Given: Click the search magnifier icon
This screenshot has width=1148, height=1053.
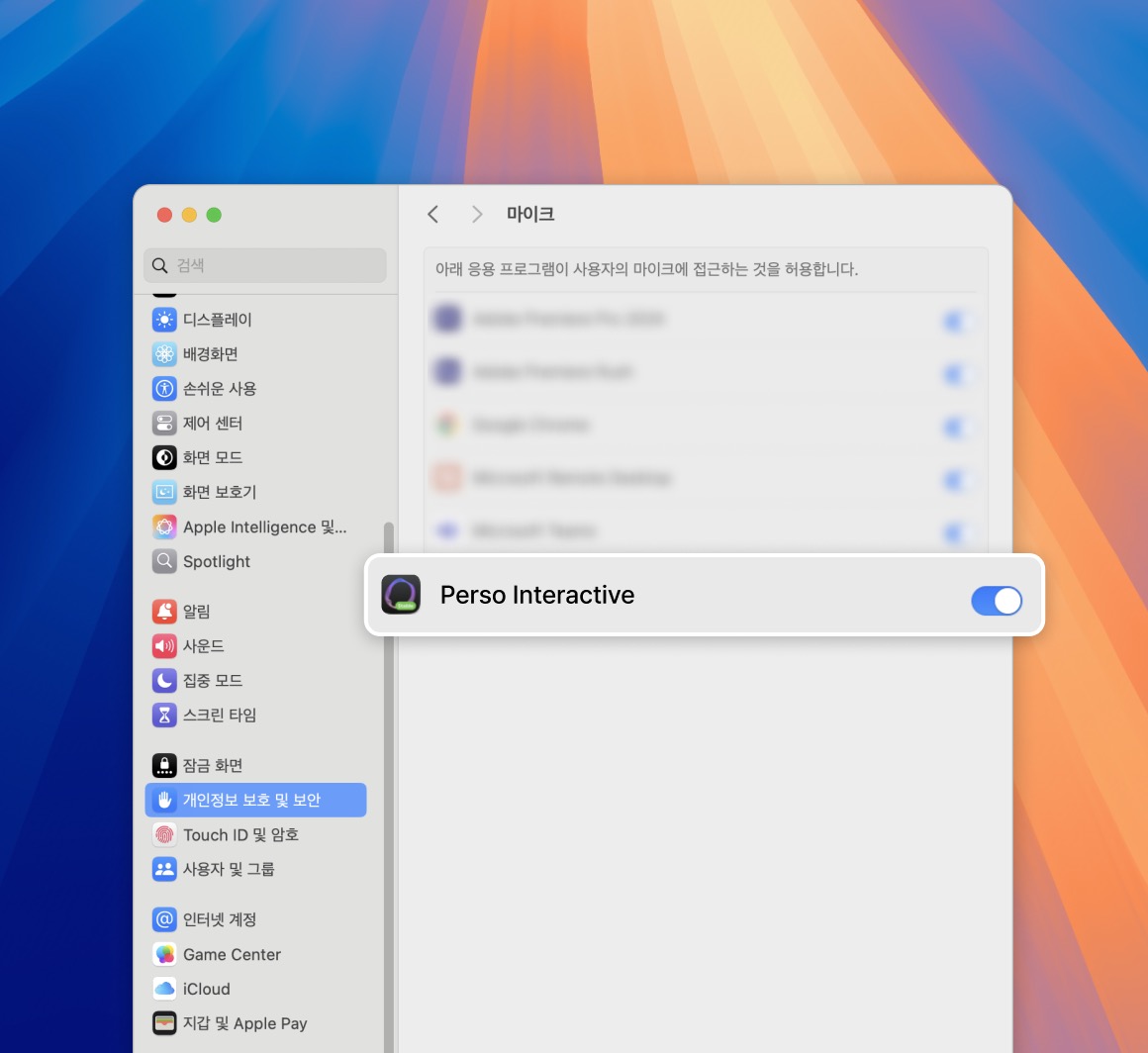Looking at the screenshot, I should [x=159, y=265].
